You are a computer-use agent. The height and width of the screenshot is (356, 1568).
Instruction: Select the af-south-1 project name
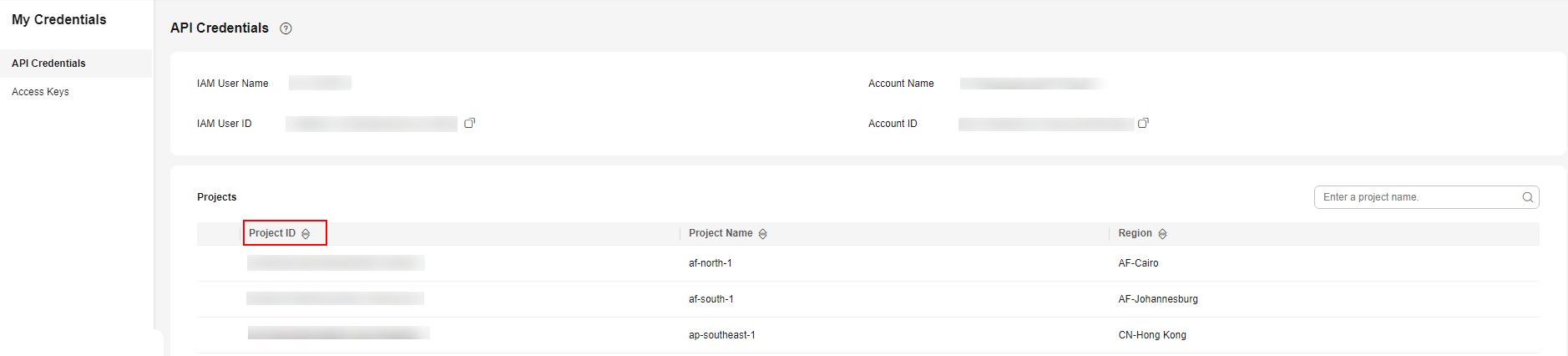click(711, 299)
